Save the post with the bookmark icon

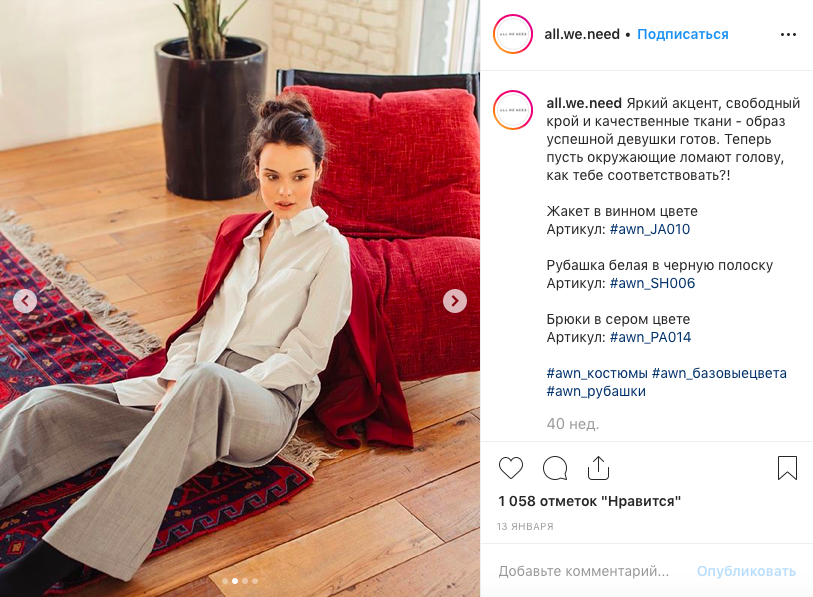pos(787,468)
